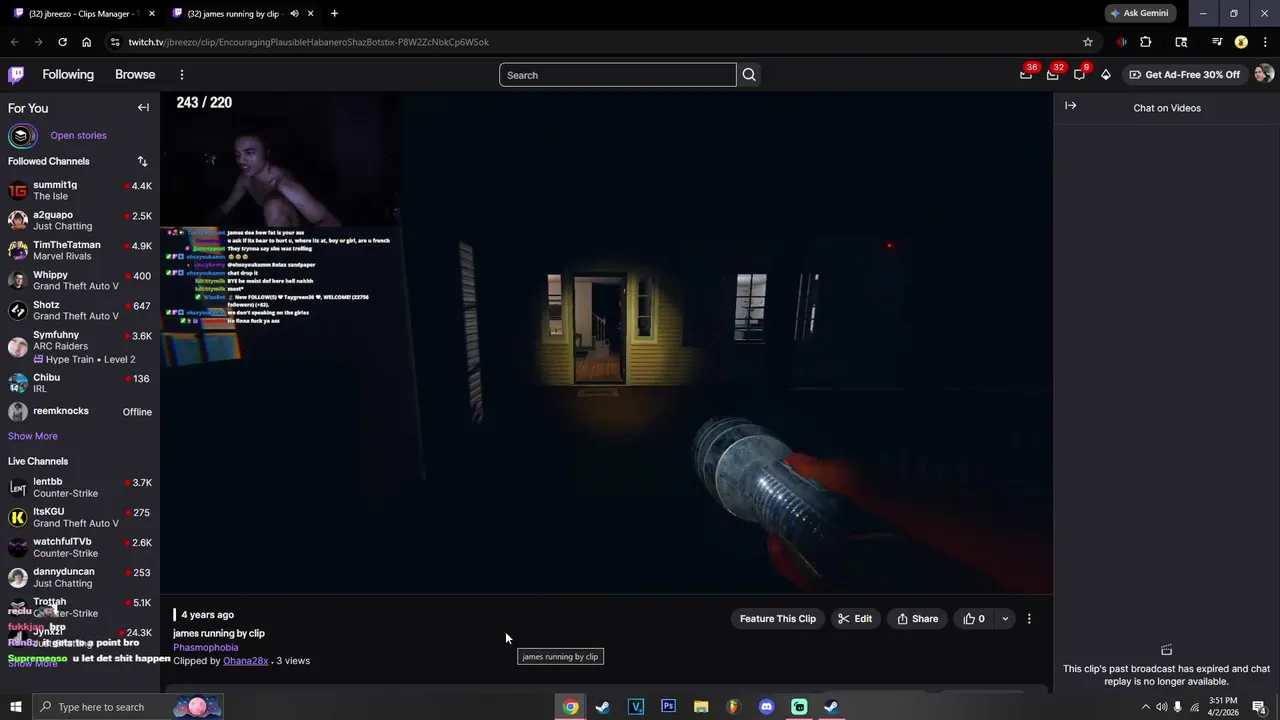
Task: Open the Phasmophobia game link
Action: coord(205,647)
